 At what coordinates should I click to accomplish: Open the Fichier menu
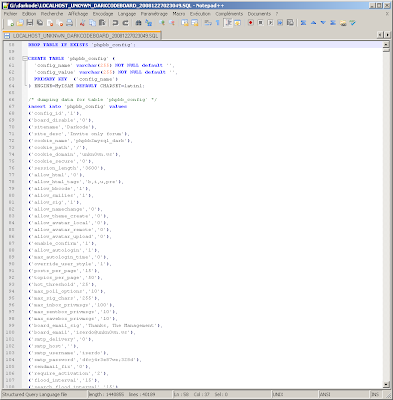tap(10, 14)
